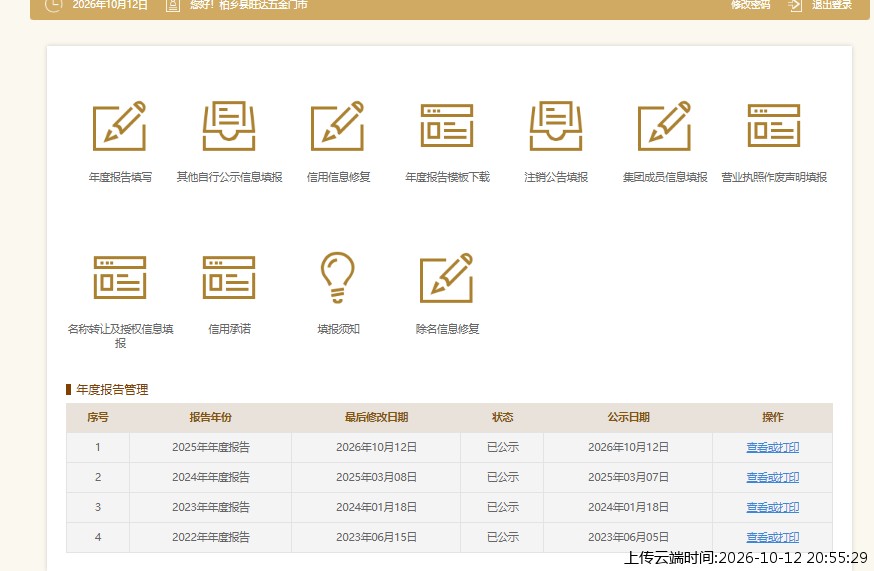Click the 年度报告管理 section heading
Image resolution: width=874 pixels, height=571 pixels.
point(112,390)
